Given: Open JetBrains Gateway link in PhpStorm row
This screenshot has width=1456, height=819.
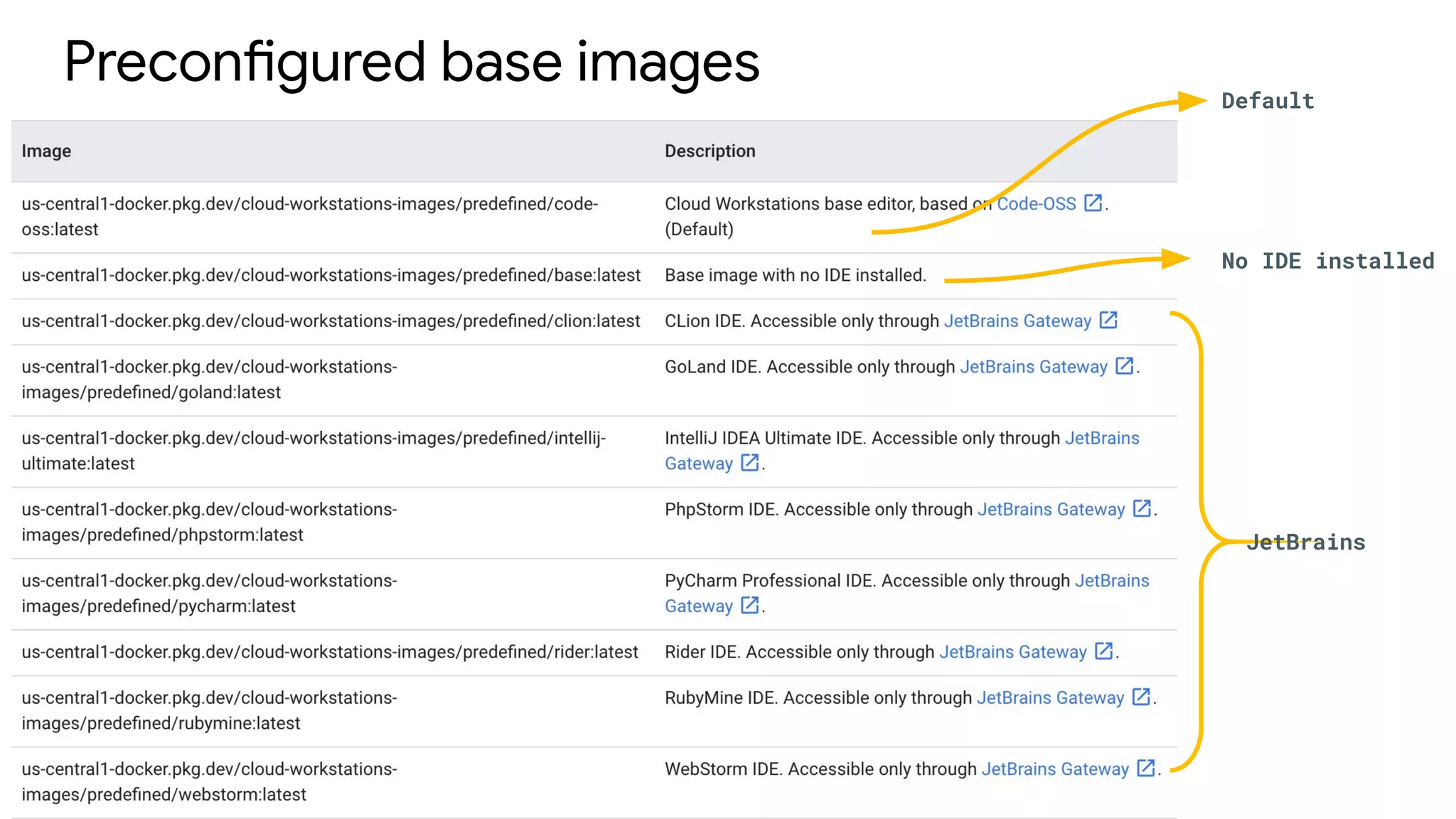Looking at the screenshot, I should coord(1051,510).
